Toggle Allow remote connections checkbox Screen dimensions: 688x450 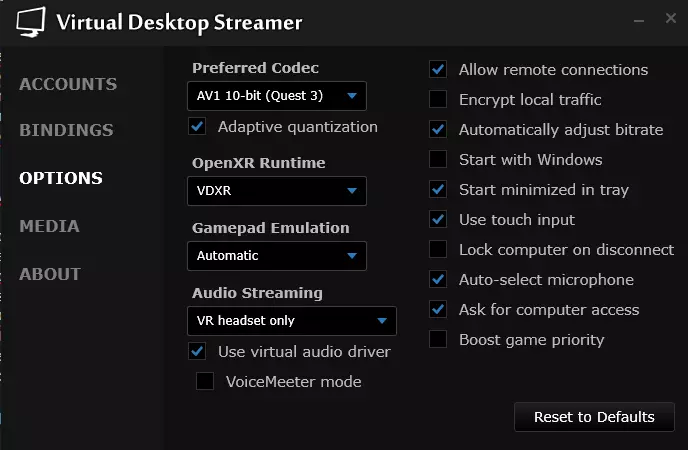point(438,69)
